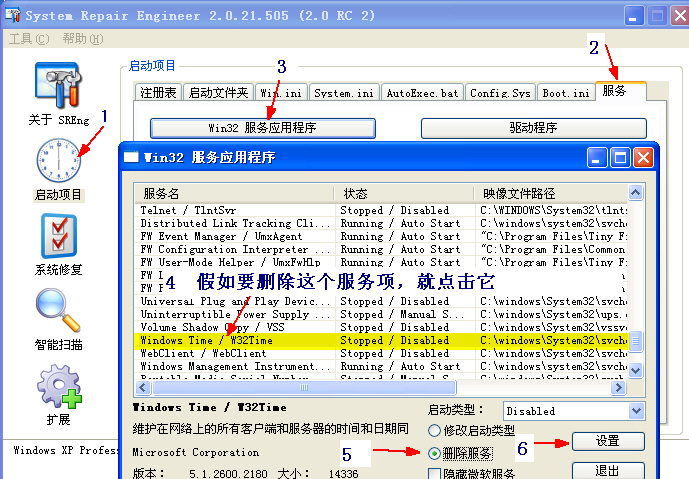Select the FW Event Manager / UmxAgent row
Screen dimensions: 689x479
tap(381, 236)
